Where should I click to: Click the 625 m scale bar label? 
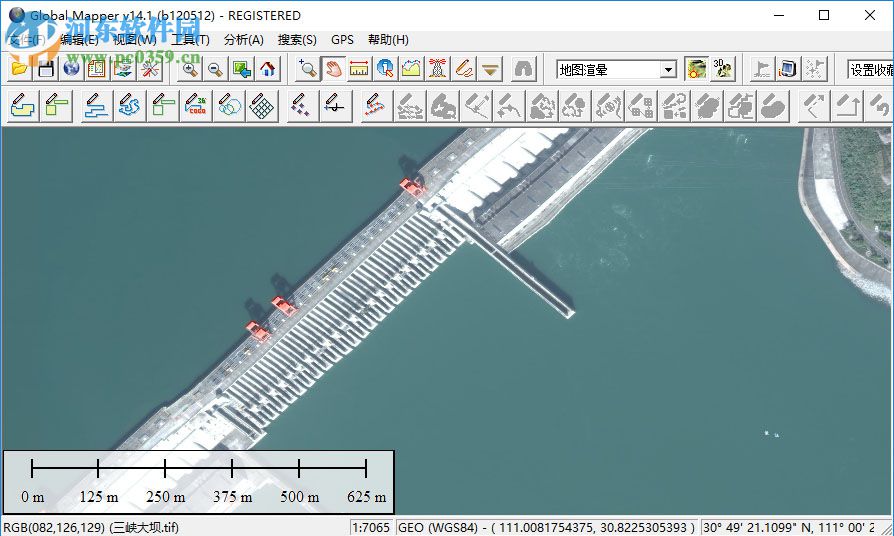[x=367, y=497]
